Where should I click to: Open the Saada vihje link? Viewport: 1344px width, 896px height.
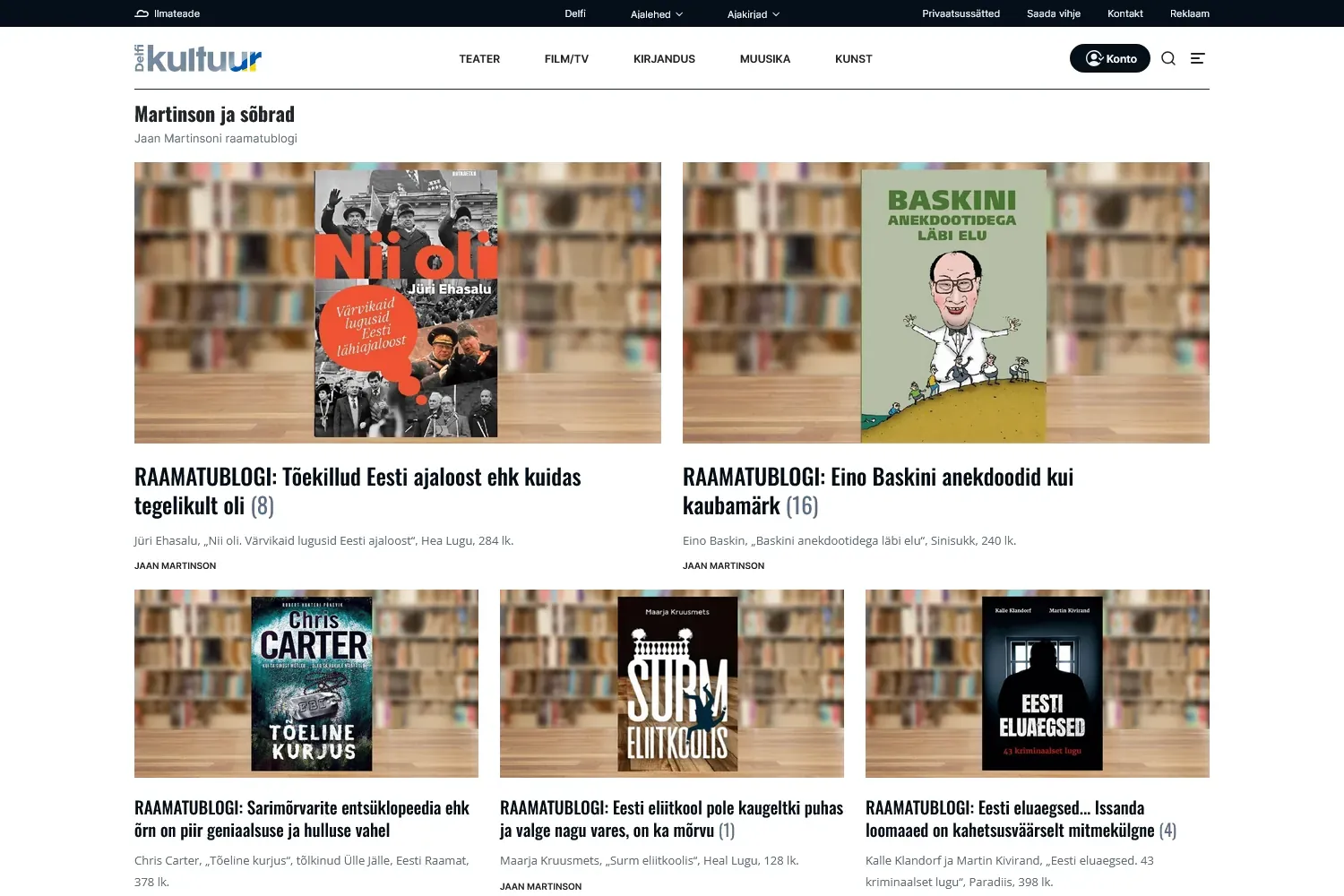click(1053, 13)
